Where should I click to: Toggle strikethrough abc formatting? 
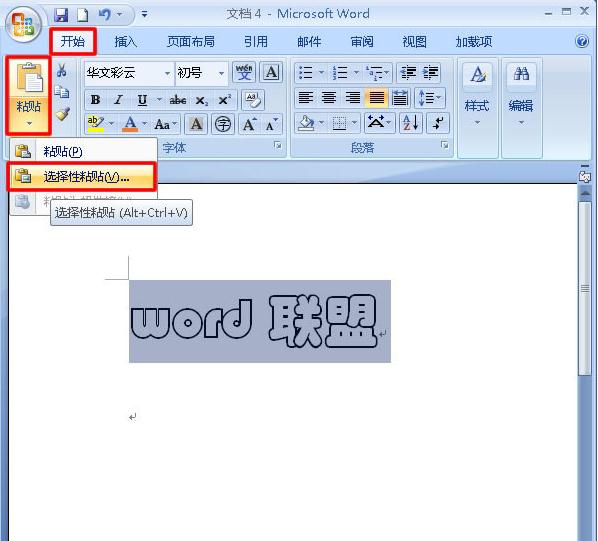[178, 100]
